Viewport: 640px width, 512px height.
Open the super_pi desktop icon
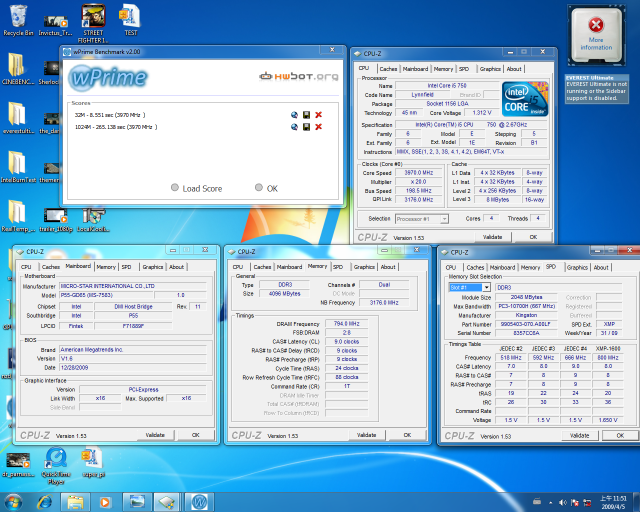click(x=93, y=462)
